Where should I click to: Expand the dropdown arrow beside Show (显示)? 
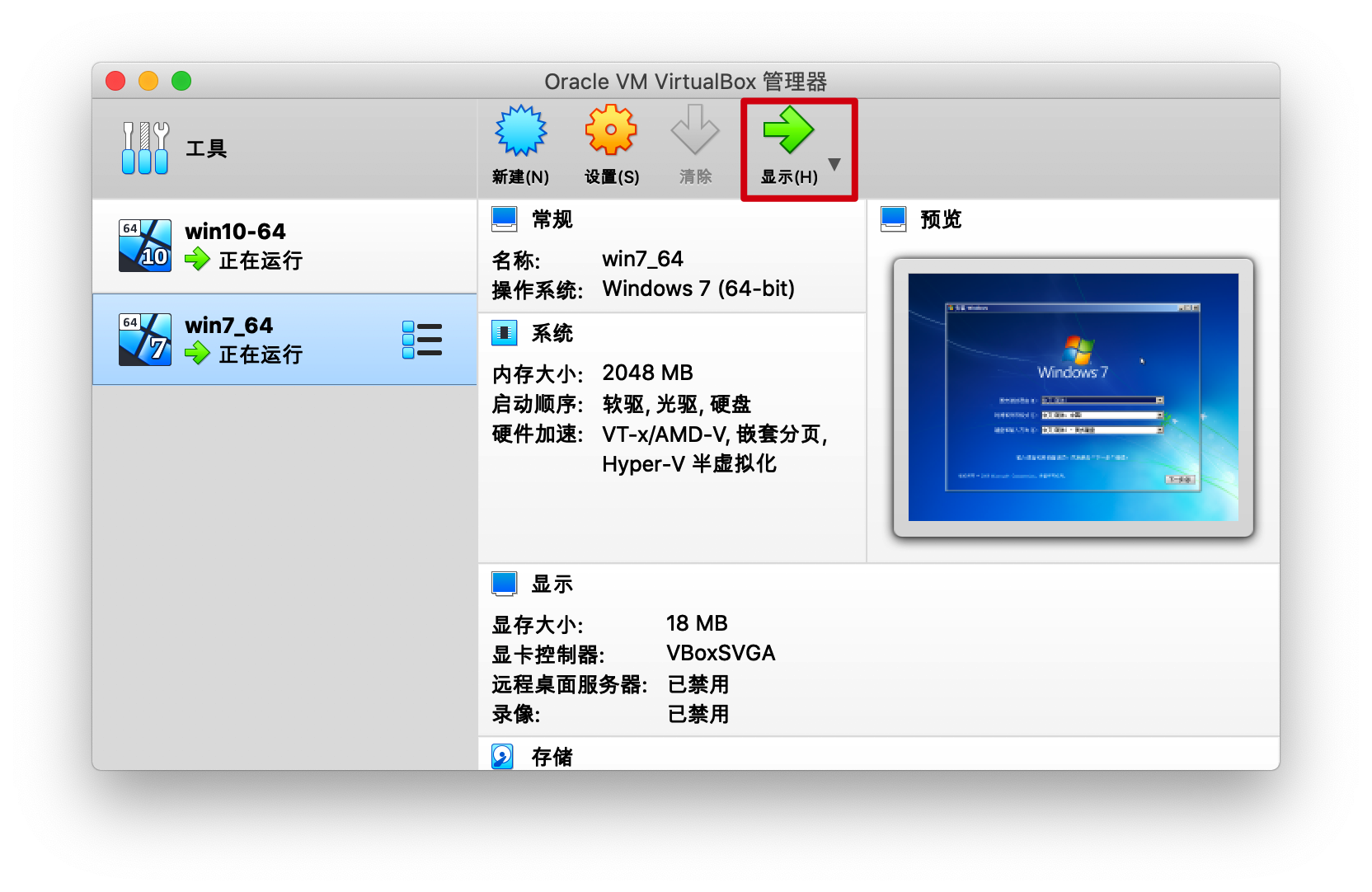click(x=834, y=164)
